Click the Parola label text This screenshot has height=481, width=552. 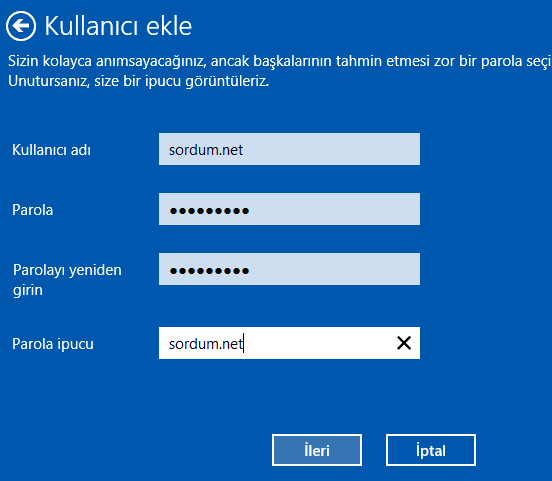pyautogui.click(x=33, y=210)
